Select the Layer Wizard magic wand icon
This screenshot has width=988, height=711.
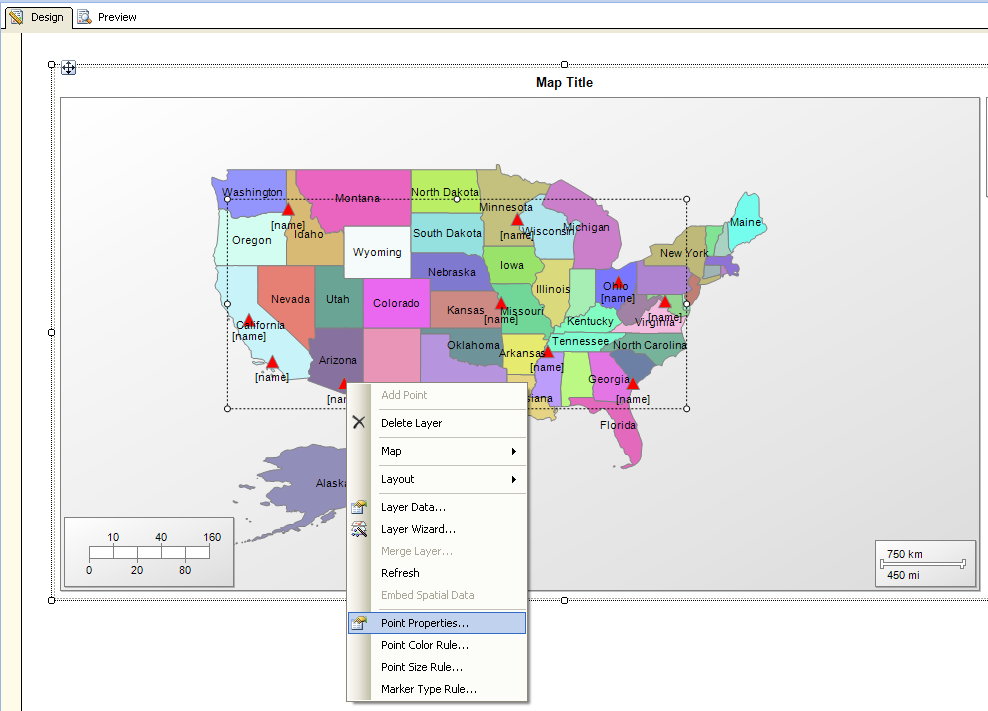pyautogui.click(x=358, y=529)
